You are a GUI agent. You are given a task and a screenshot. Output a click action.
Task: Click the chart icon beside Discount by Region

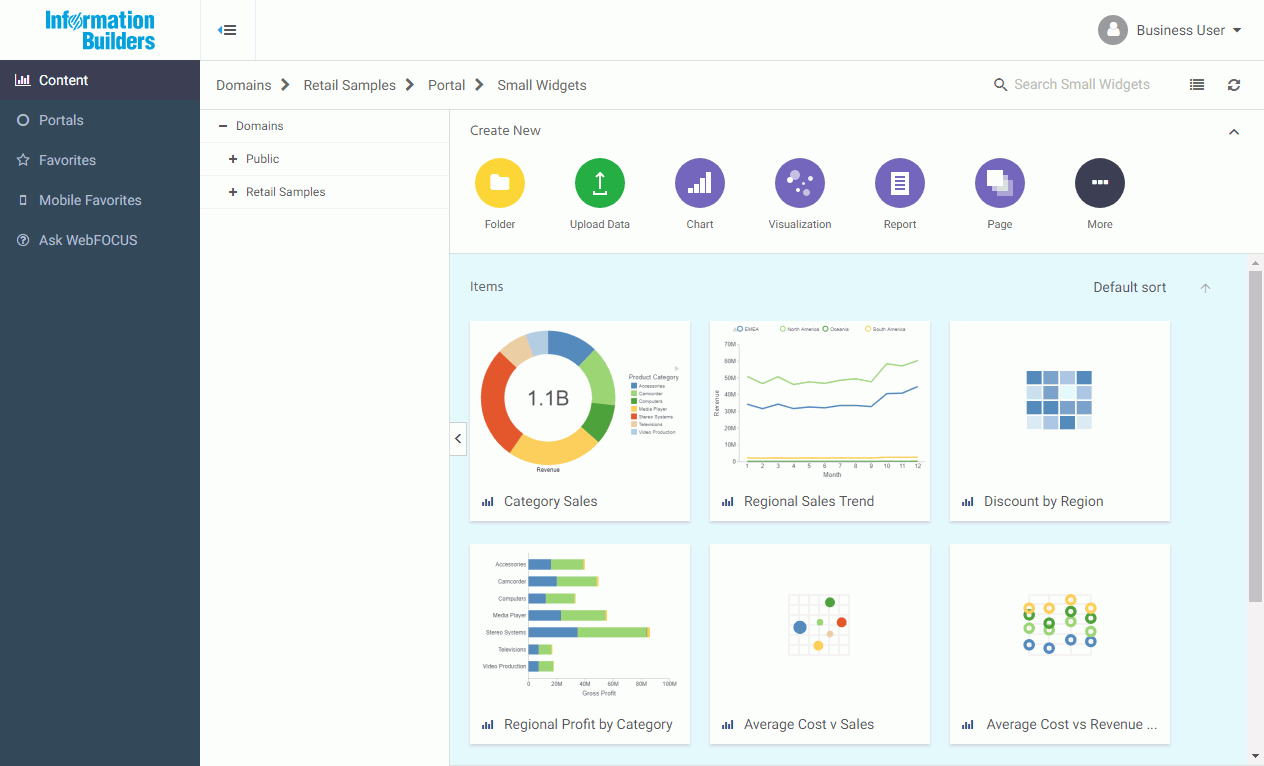coord(968,502)
